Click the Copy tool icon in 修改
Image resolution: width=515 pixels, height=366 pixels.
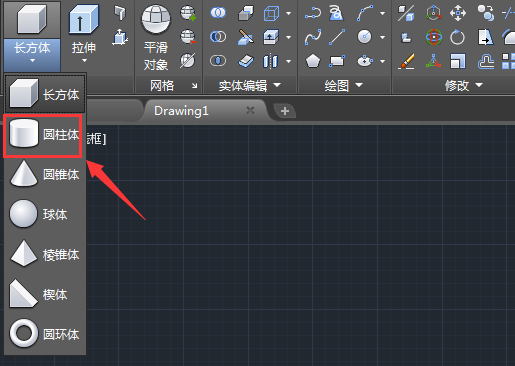485,13
